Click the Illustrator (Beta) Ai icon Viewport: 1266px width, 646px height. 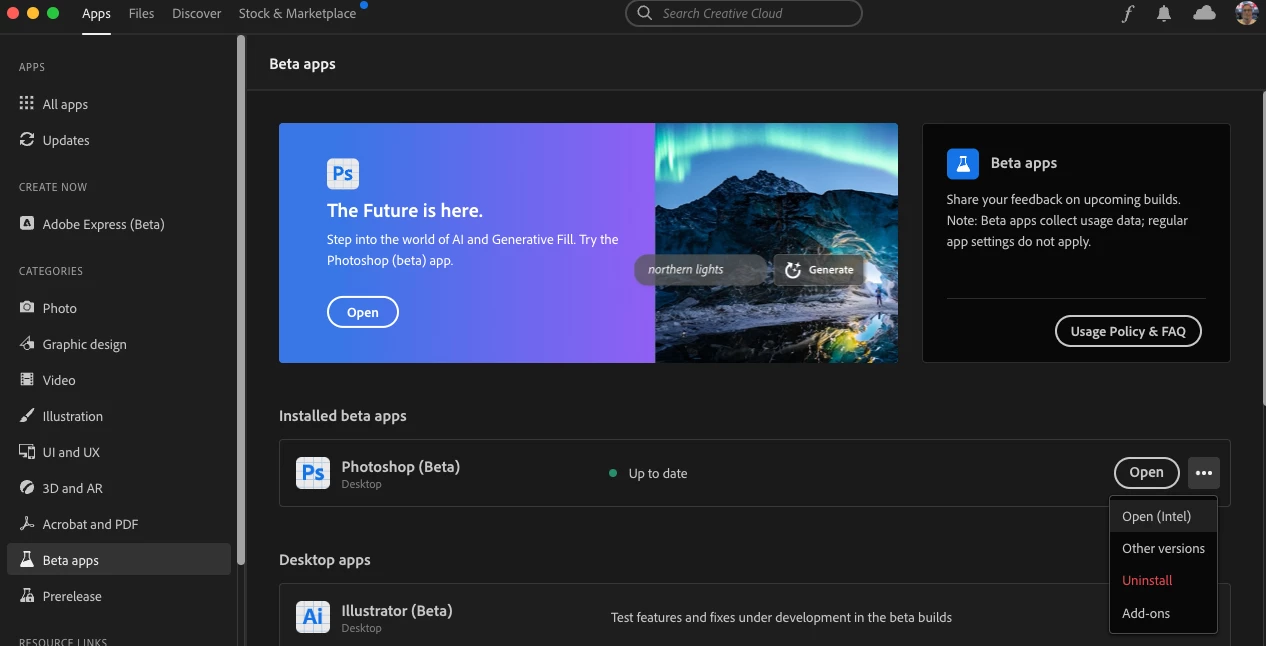pyautogui.click(x=313, y=617)
